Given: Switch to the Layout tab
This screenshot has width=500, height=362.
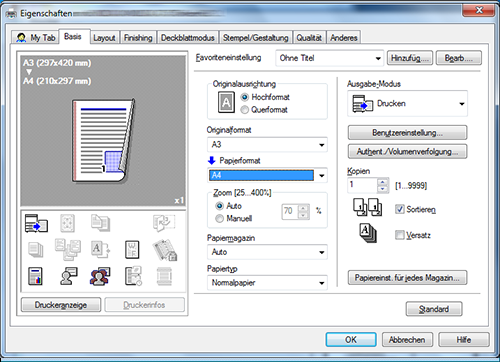Looking at the screenshot, I should (x=104, y=38).
